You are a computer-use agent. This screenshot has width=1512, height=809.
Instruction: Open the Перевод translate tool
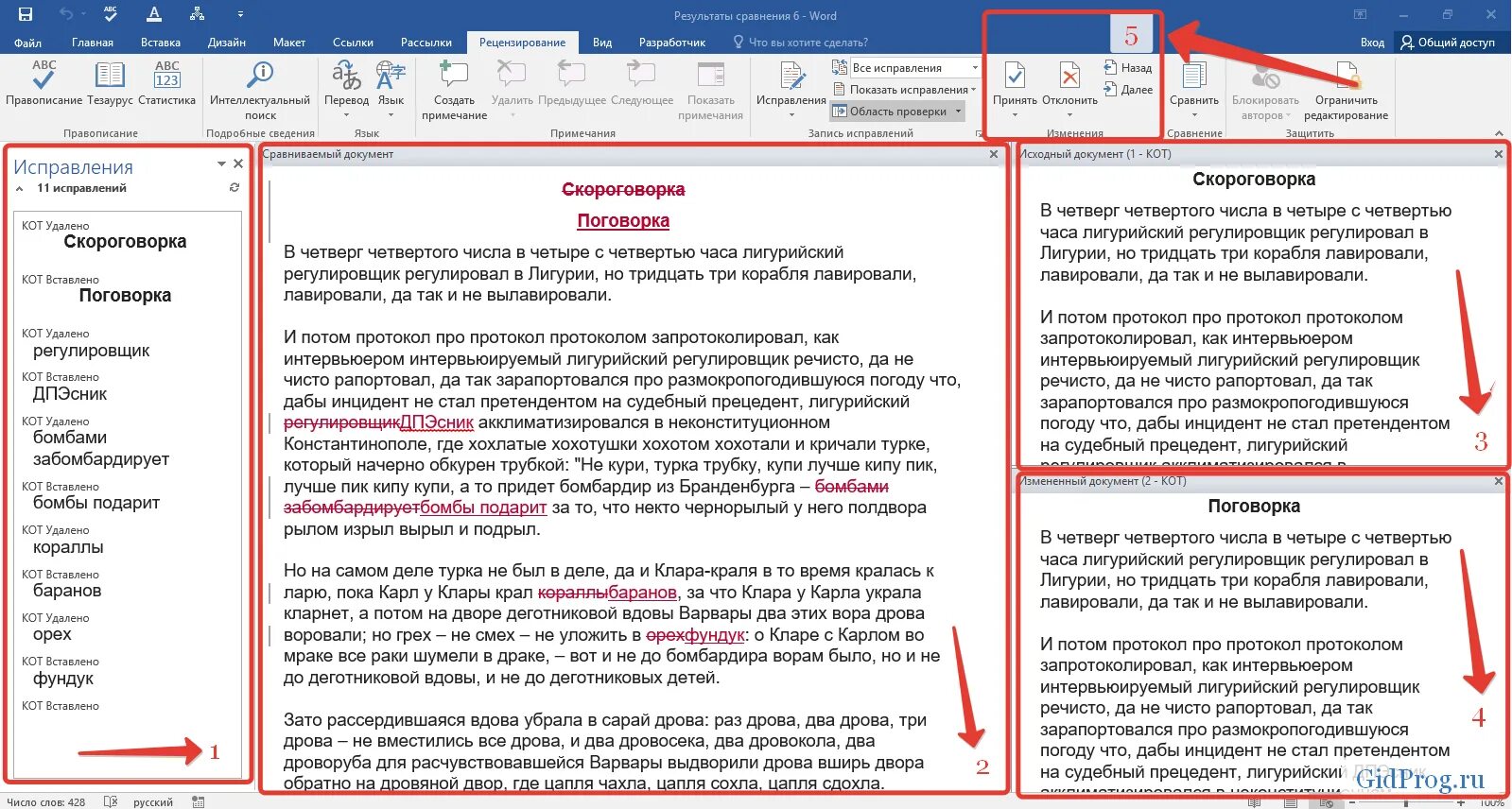[346, 91]
